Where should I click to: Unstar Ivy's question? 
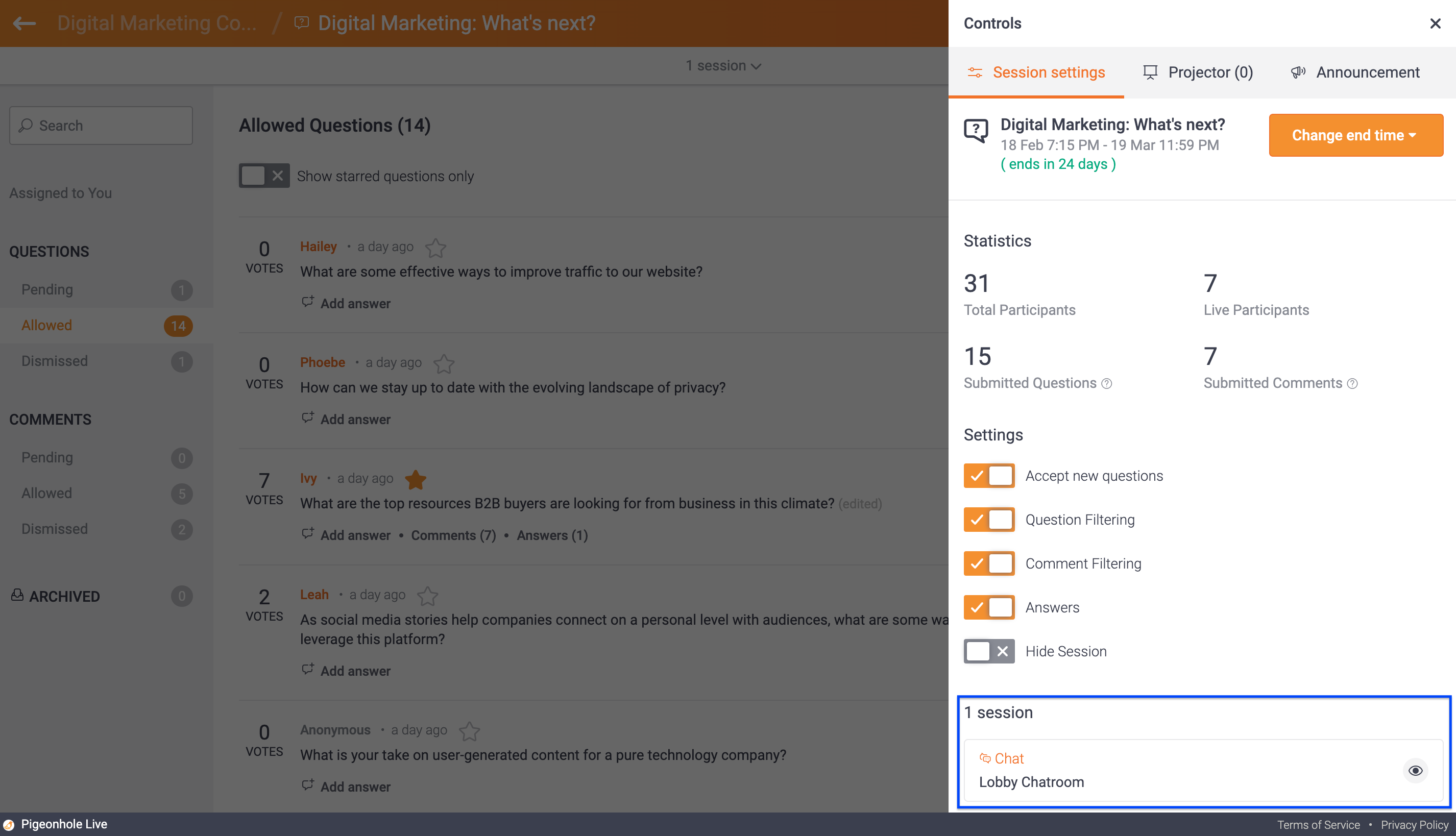point(415,479)
